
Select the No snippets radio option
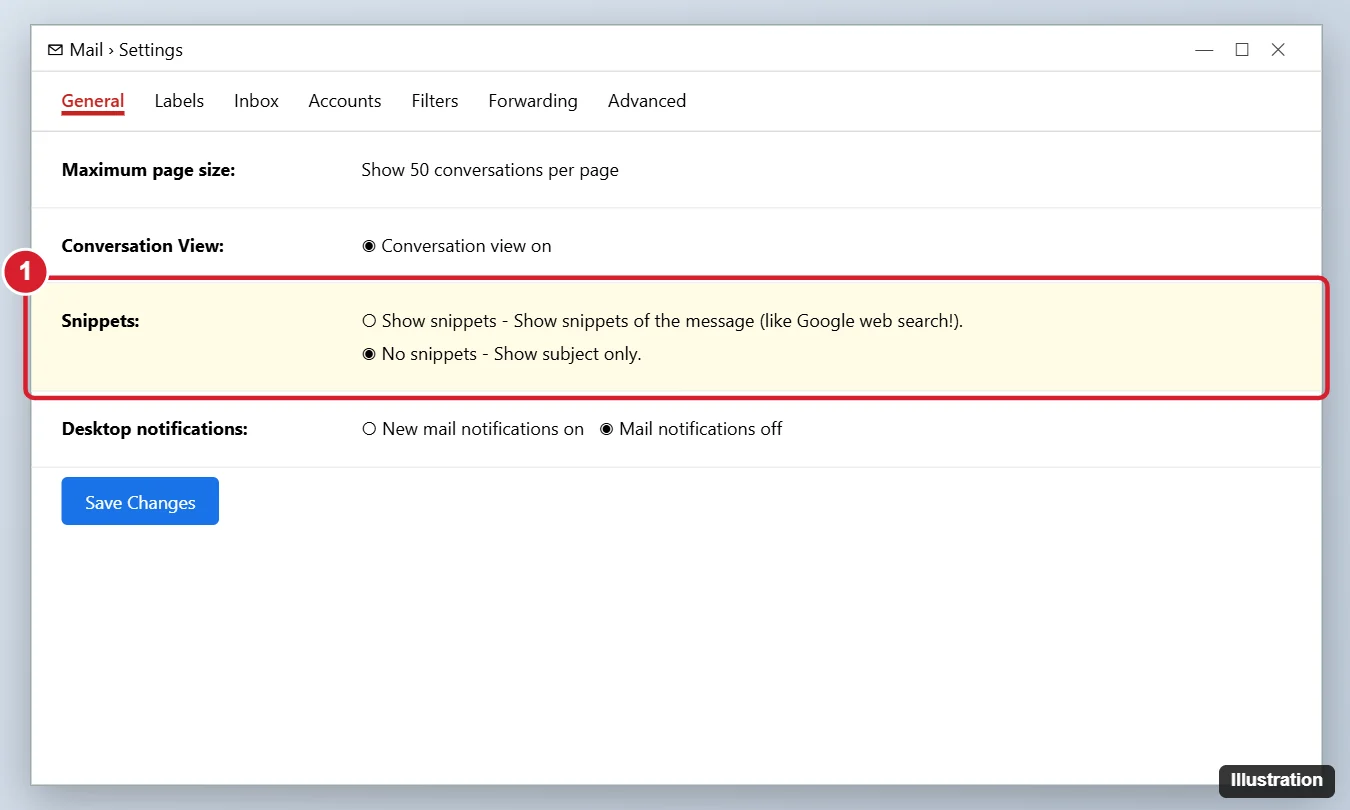(x=369, y=354)
